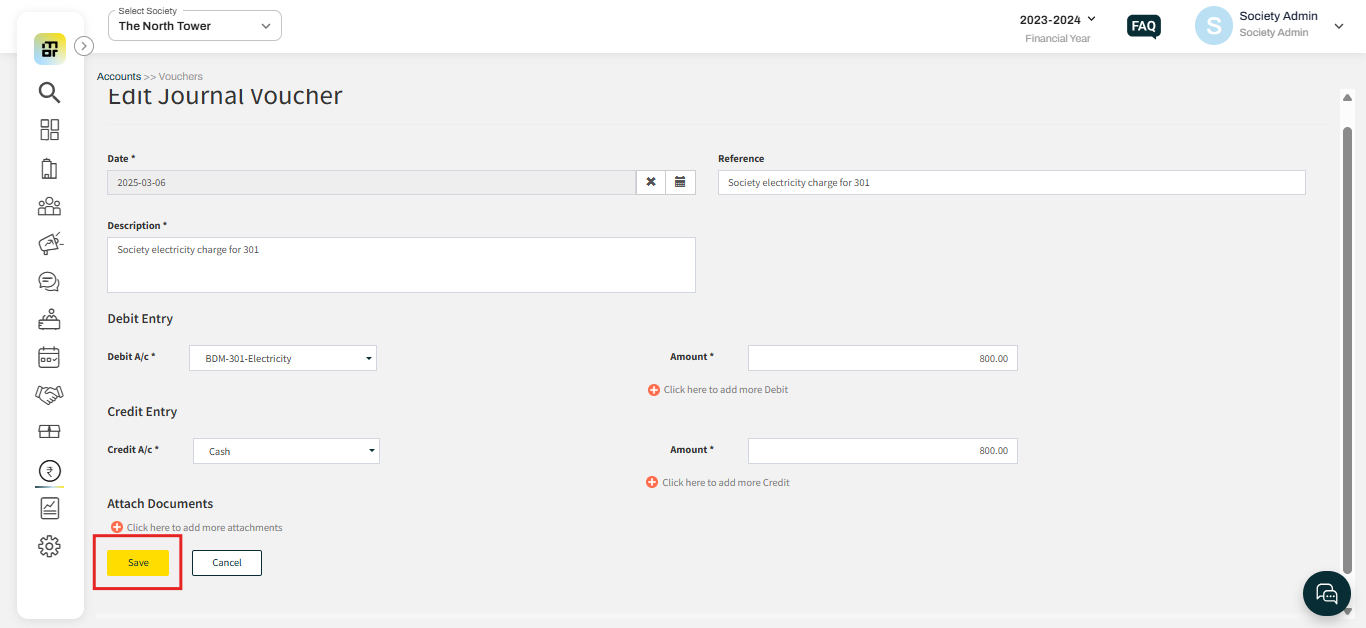Click the vertical page scrollbar
This screenshot has width=1366, height=628.
(1347, 350)
